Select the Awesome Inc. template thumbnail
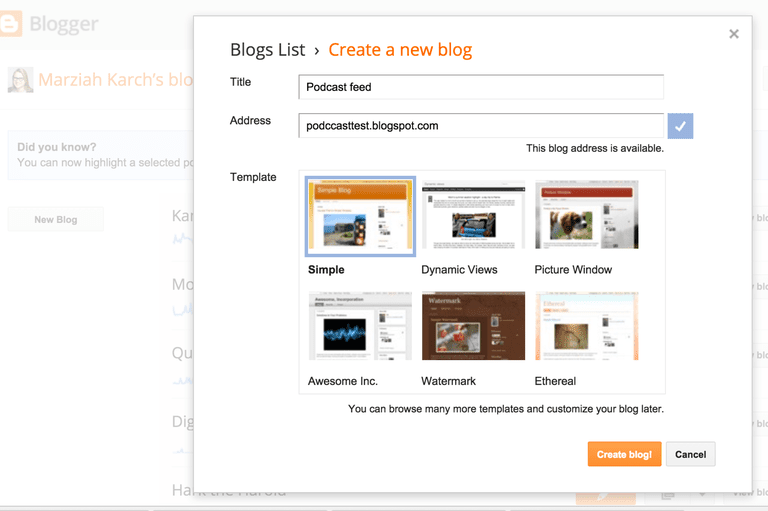Viewport: 768px width, 511px height. coord(360,326)
